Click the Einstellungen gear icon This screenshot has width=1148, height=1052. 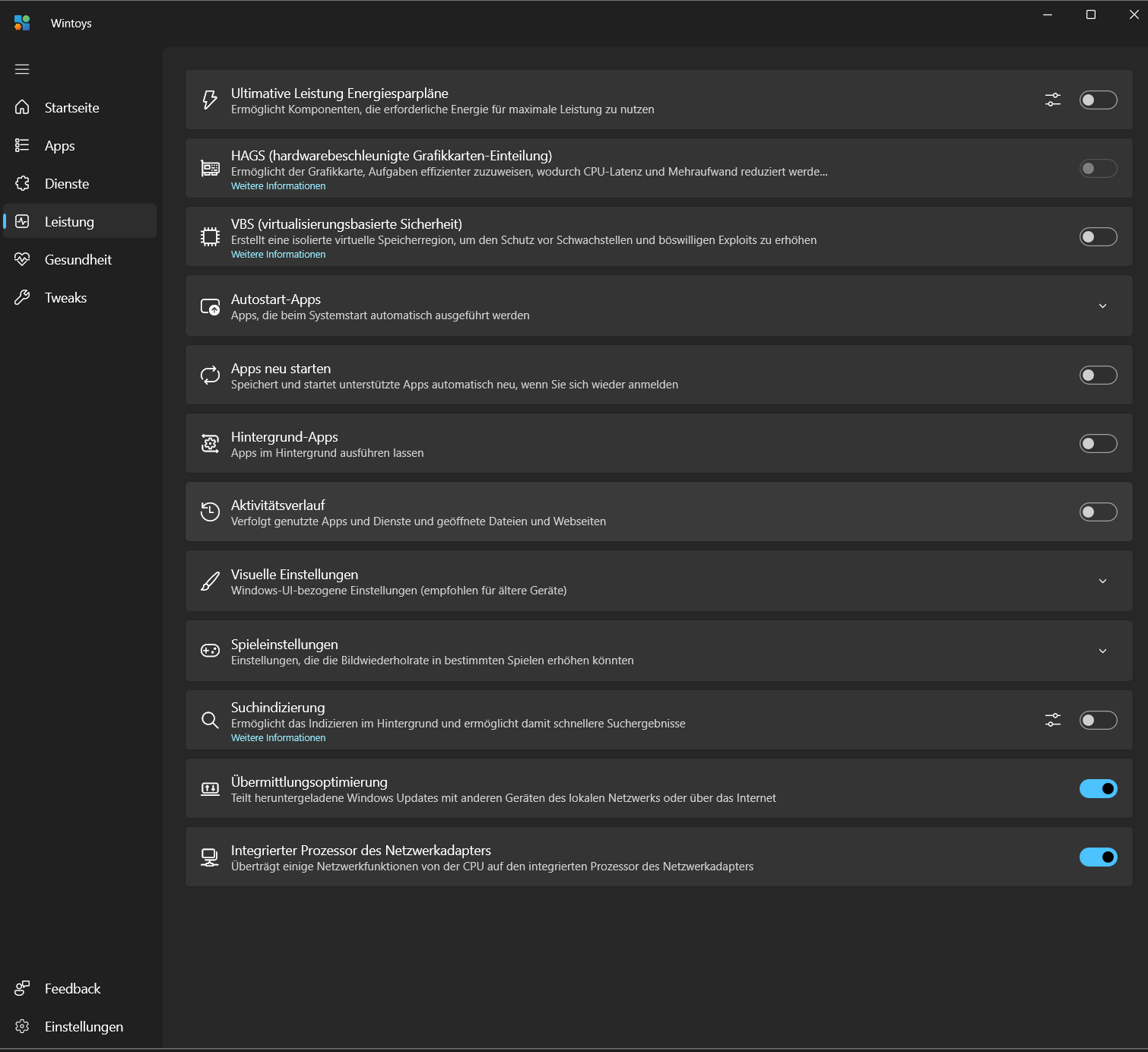pos(22,1026)
